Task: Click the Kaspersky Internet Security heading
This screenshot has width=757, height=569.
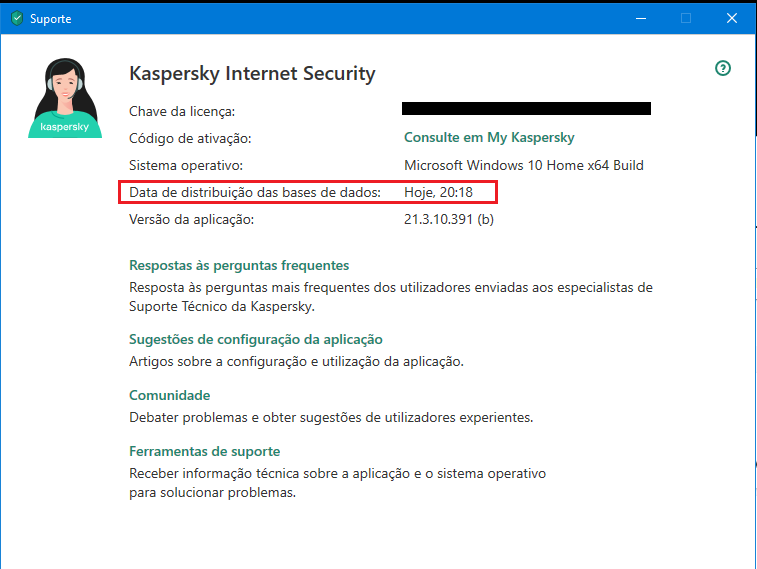Action: 253,74
